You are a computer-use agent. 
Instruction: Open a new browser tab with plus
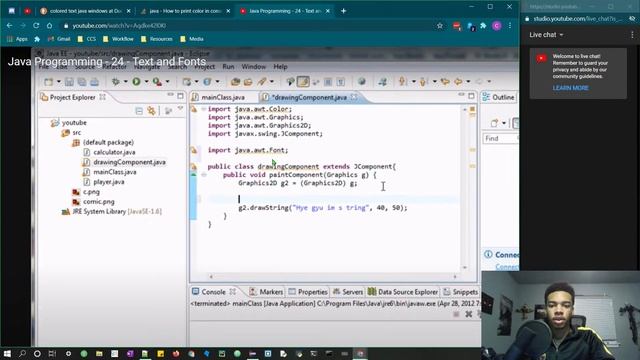343,11
